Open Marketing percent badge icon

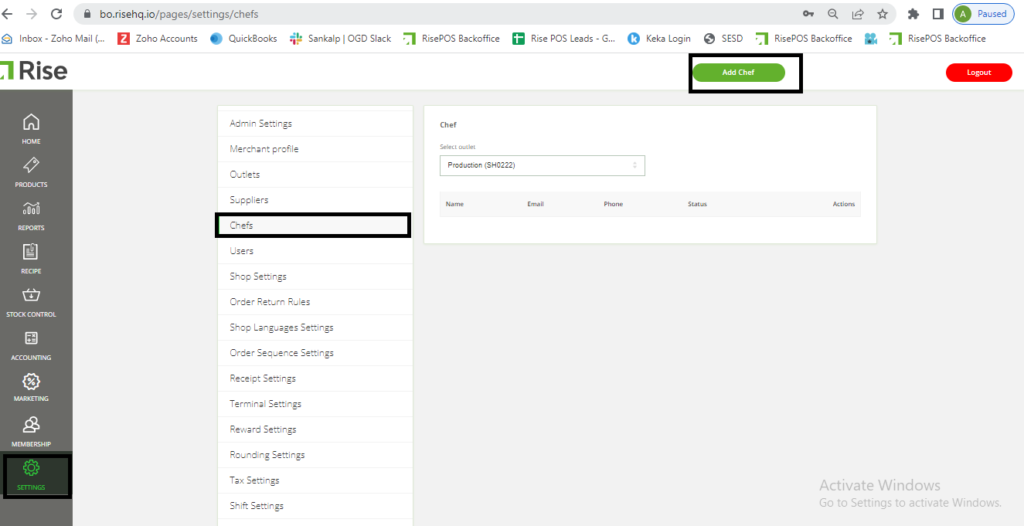[x=31, y=382]
